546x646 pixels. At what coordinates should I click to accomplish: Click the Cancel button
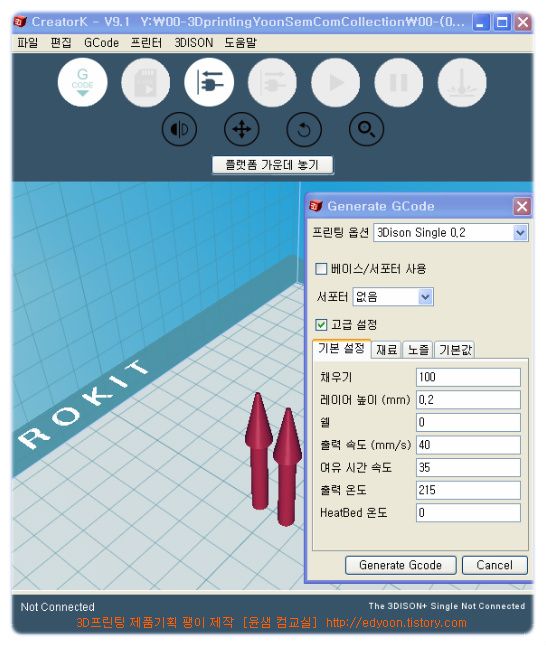point(494,565)
